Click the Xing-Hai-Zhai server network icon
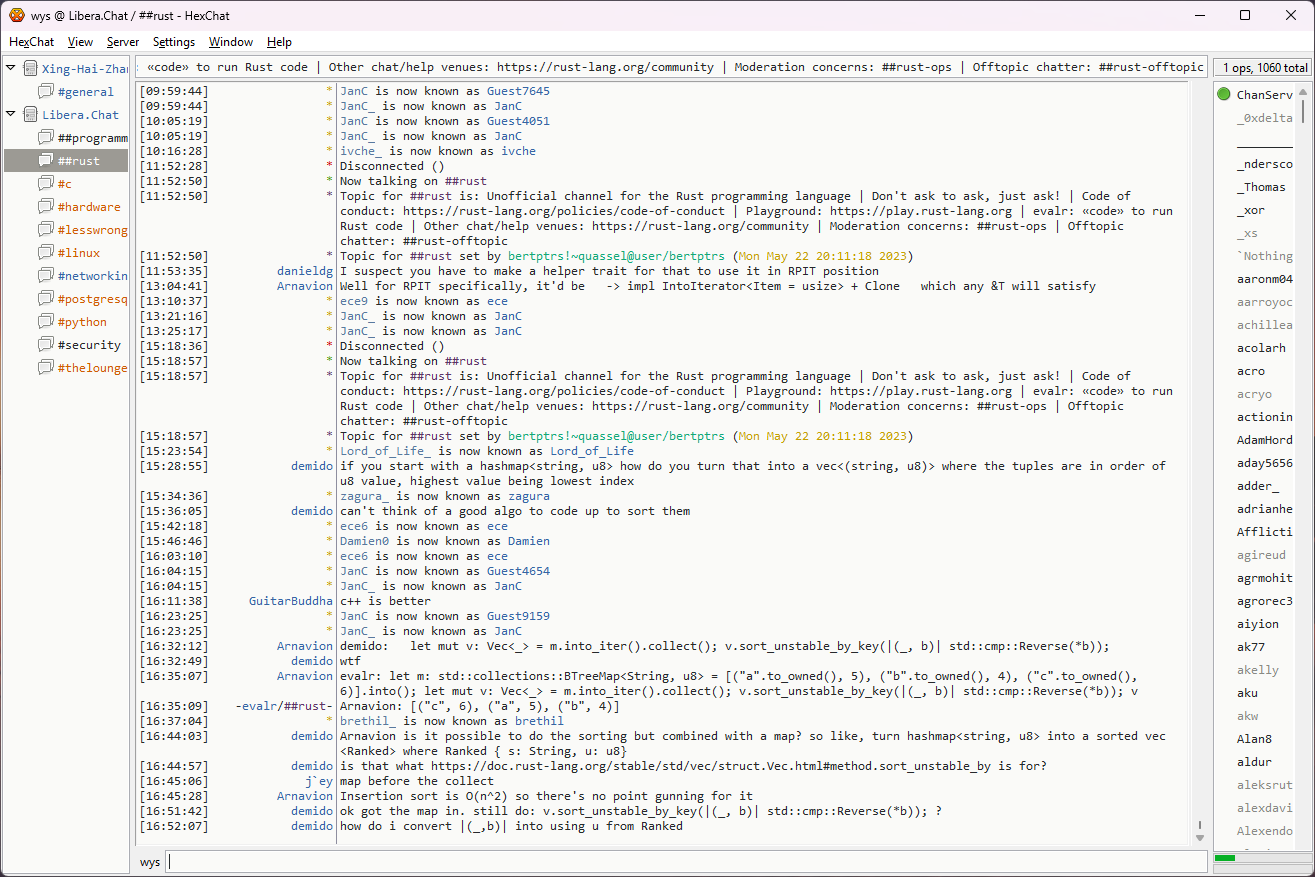Screen dimensions: 1315x877 (x=30, y=69)
